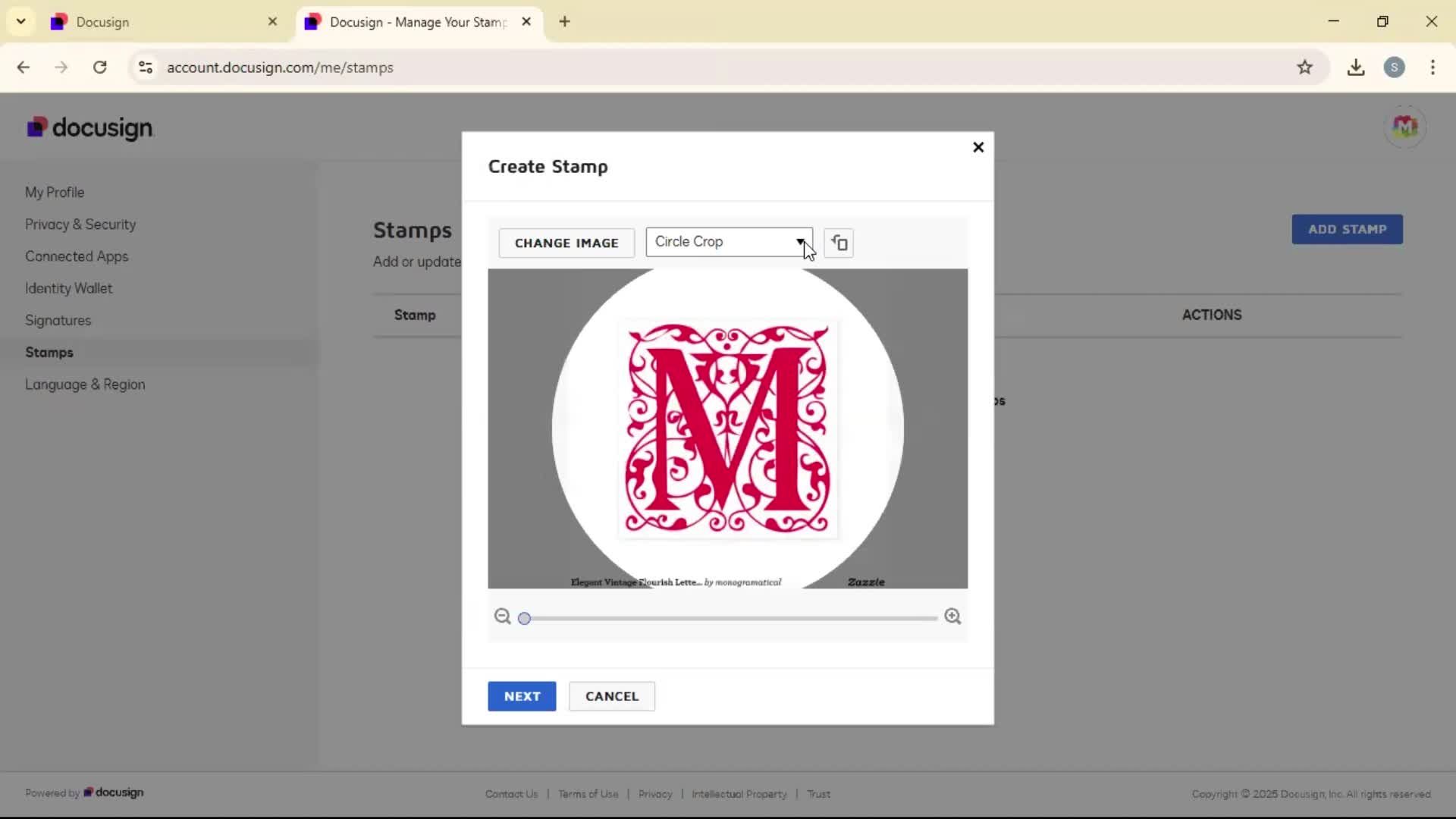Close the first Docusign tab
Viewport: 1456px width, 819px height.
pyautogui.click(x=273, y=22)
